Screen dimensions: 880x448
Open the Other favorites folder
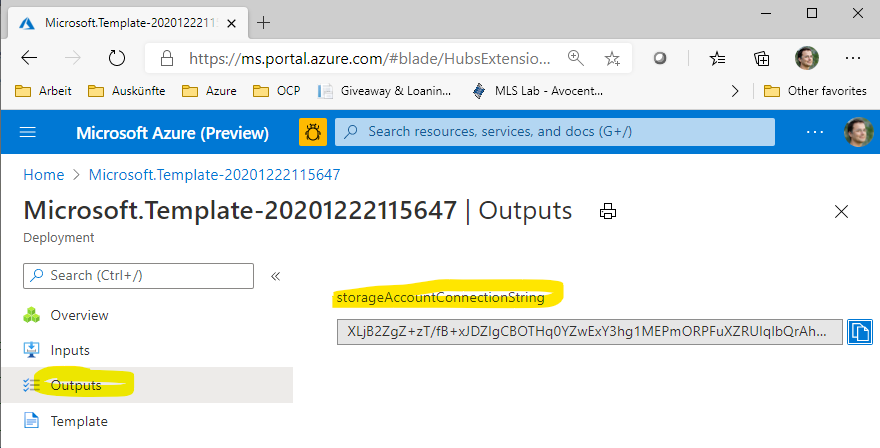(815, 91)
